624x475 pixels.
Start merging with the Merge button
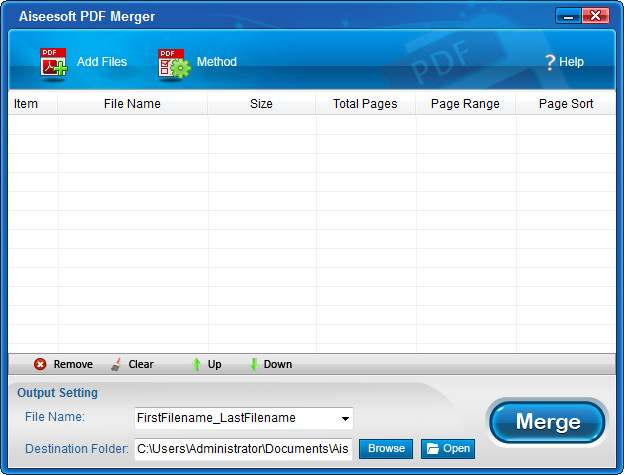[x=548, y=422]
